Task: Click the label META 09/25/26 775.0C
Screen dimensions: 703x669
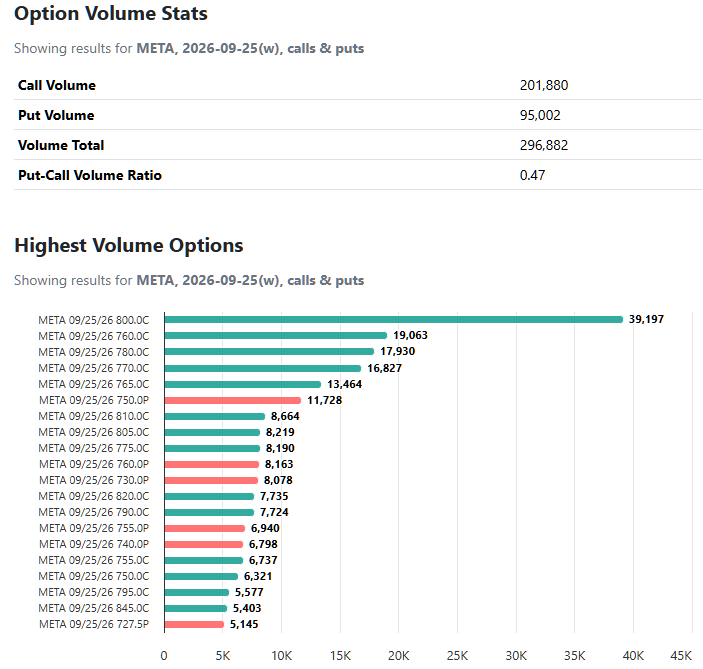Action: [94, 448]
